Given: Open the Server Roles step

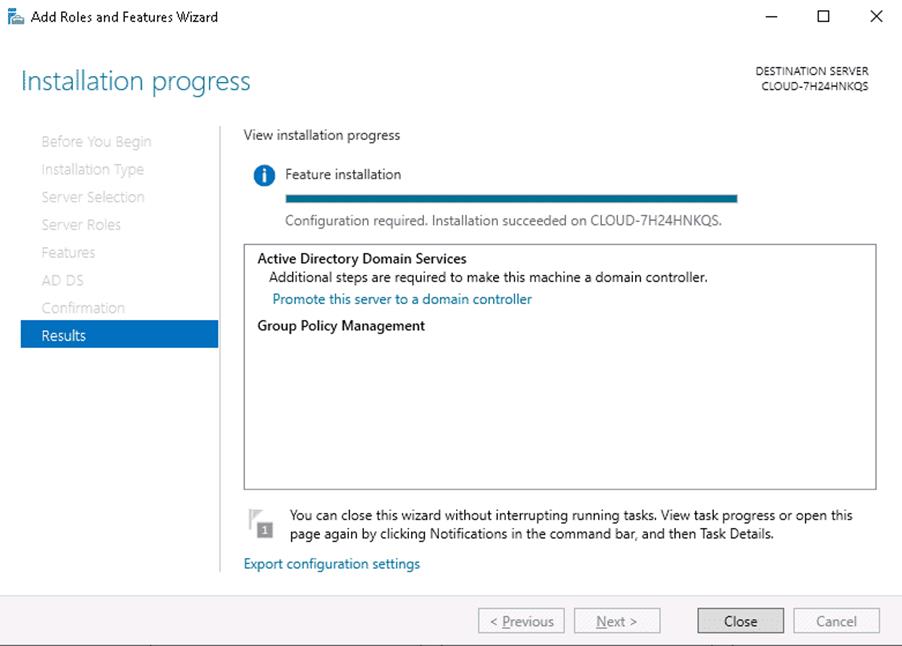Looking at the screenshot, I should (x=81, y=225).
